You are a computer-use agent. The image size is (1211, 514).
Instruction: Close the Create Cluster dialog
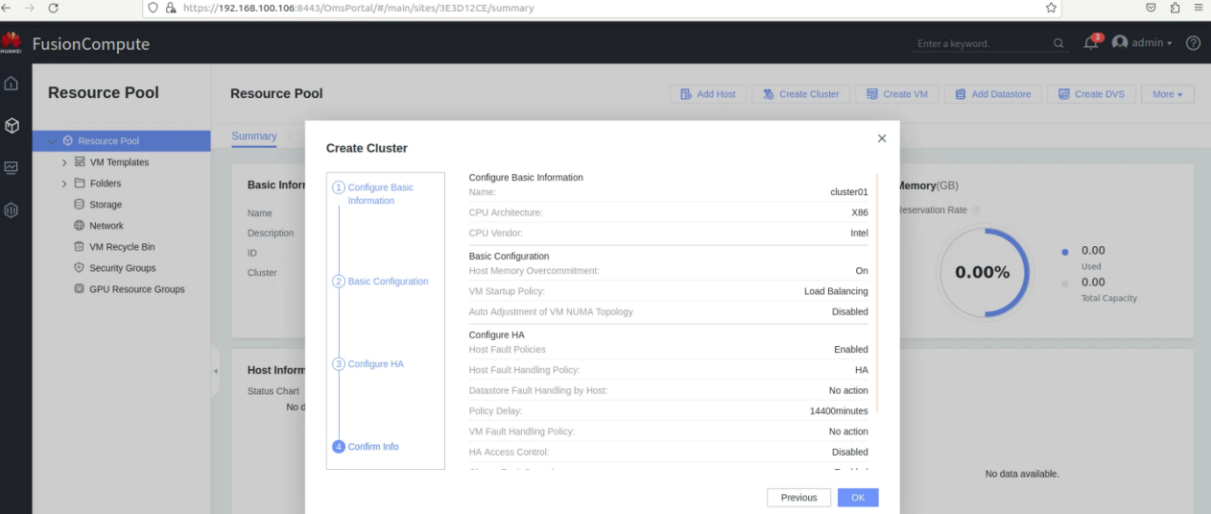pos(881,138)
